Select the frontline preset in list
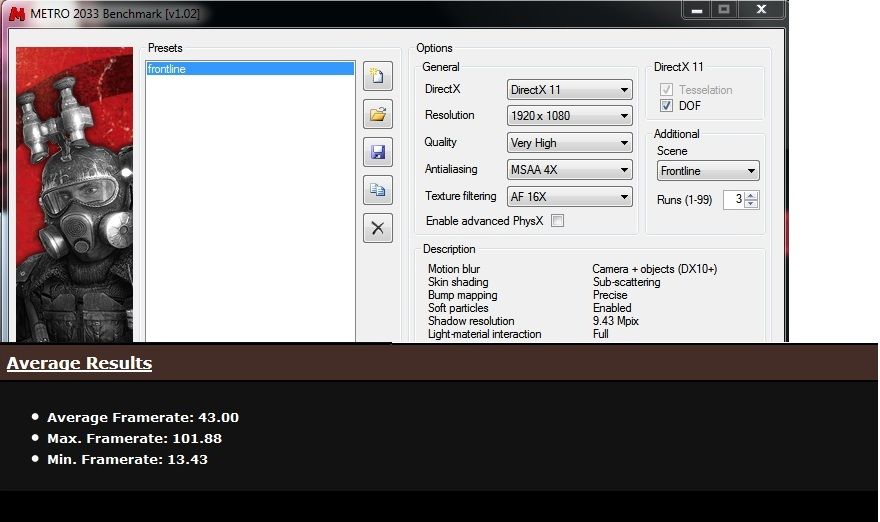The height and width of the screenshot is (522, 880). point(250,69)
